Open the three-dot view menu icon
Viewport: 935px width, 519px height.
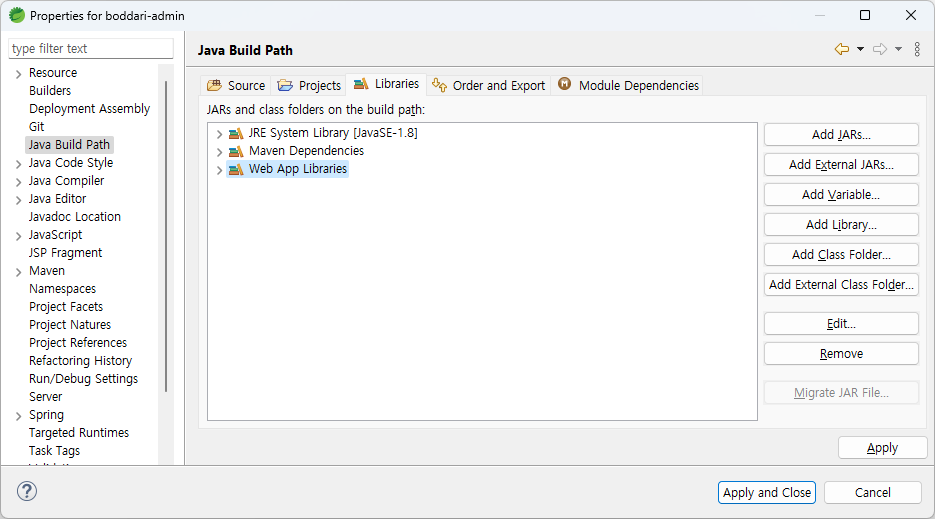coord(917,50)
